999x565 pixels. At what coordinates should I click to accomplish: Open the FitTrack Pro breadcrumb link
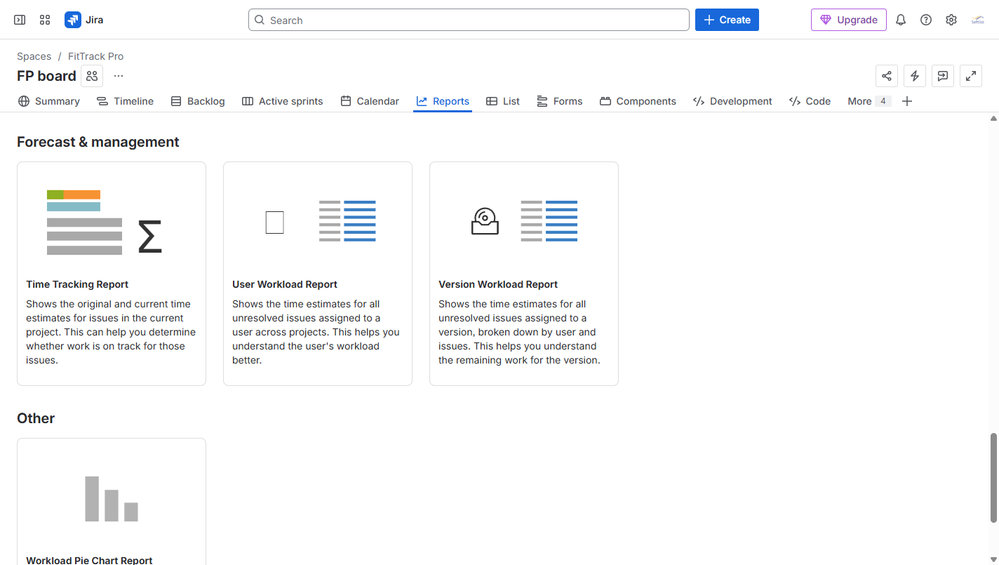96,56
